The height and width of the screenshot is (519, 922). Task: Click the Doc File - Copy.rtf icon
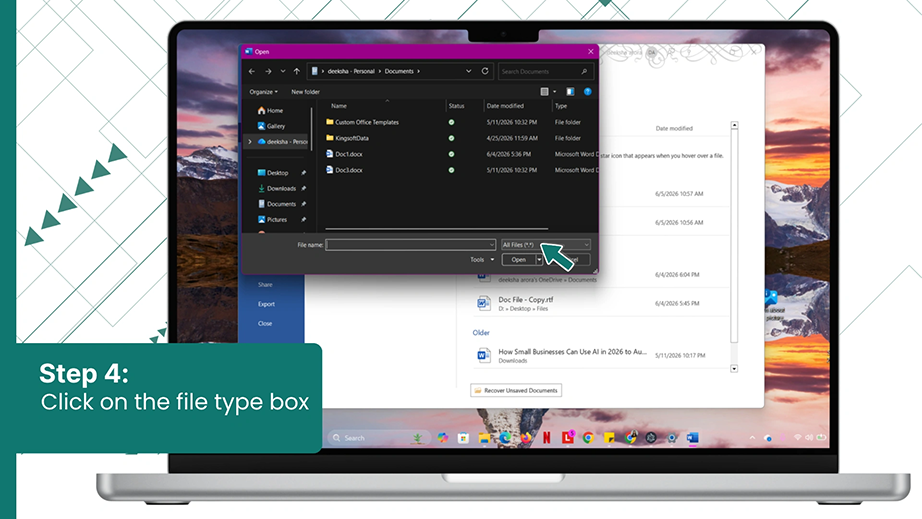pyautogui.click(x=483, y=303)
